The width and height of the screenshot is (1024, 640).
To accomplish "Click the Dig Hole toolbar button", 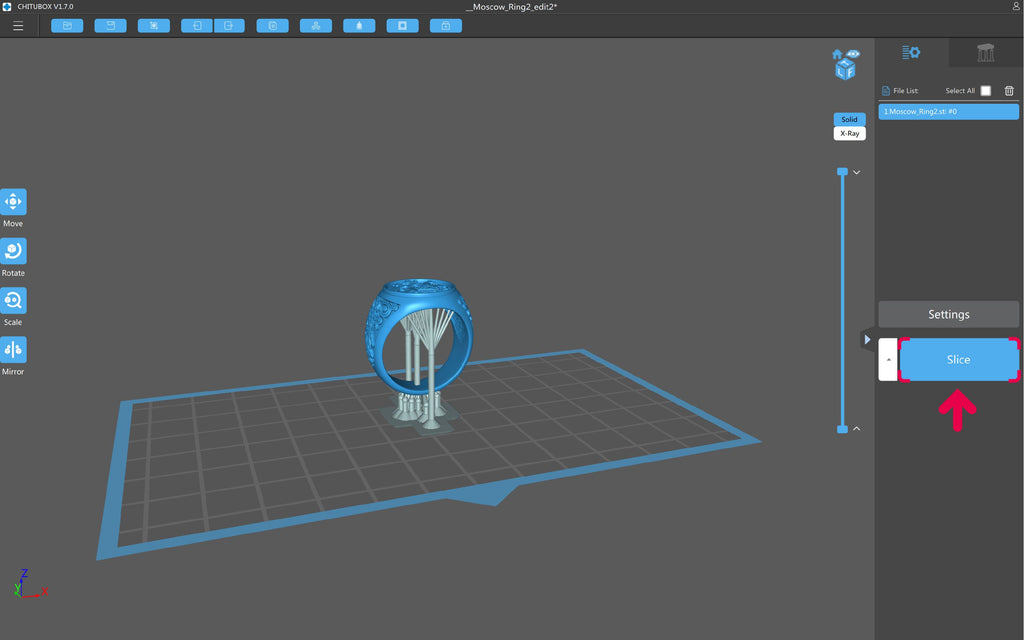I will pyautogui.click(x=359, y=25).
